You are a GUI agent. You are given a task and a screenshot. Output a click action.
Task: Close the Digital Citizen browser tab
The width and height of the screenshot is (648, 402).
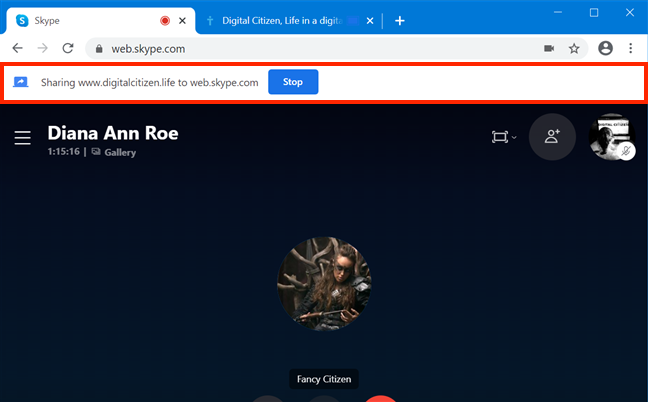point(370,21)
